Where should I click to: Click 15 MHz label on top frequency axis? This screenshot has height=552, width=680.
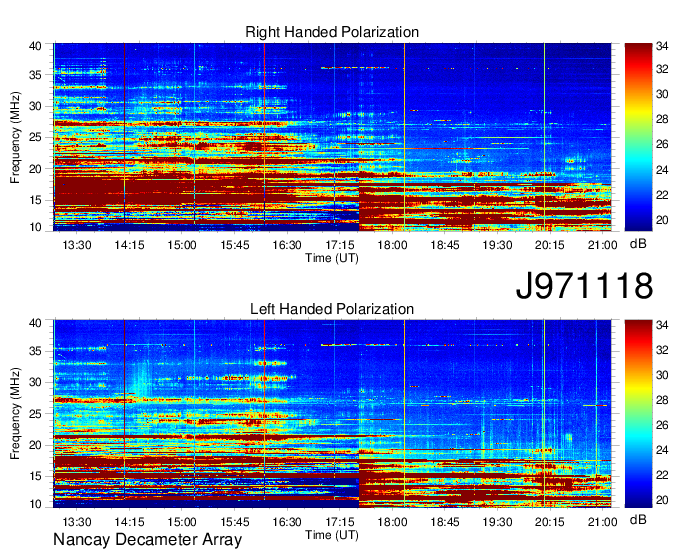coord(36,200)
